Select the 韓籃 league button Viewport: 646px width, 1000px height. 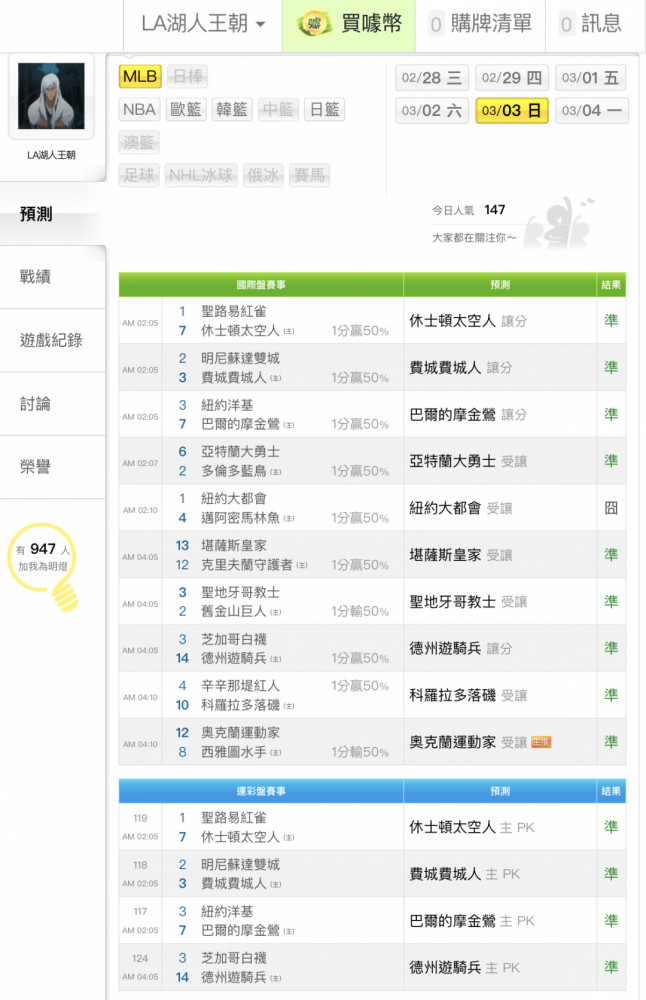coord(231,109)
